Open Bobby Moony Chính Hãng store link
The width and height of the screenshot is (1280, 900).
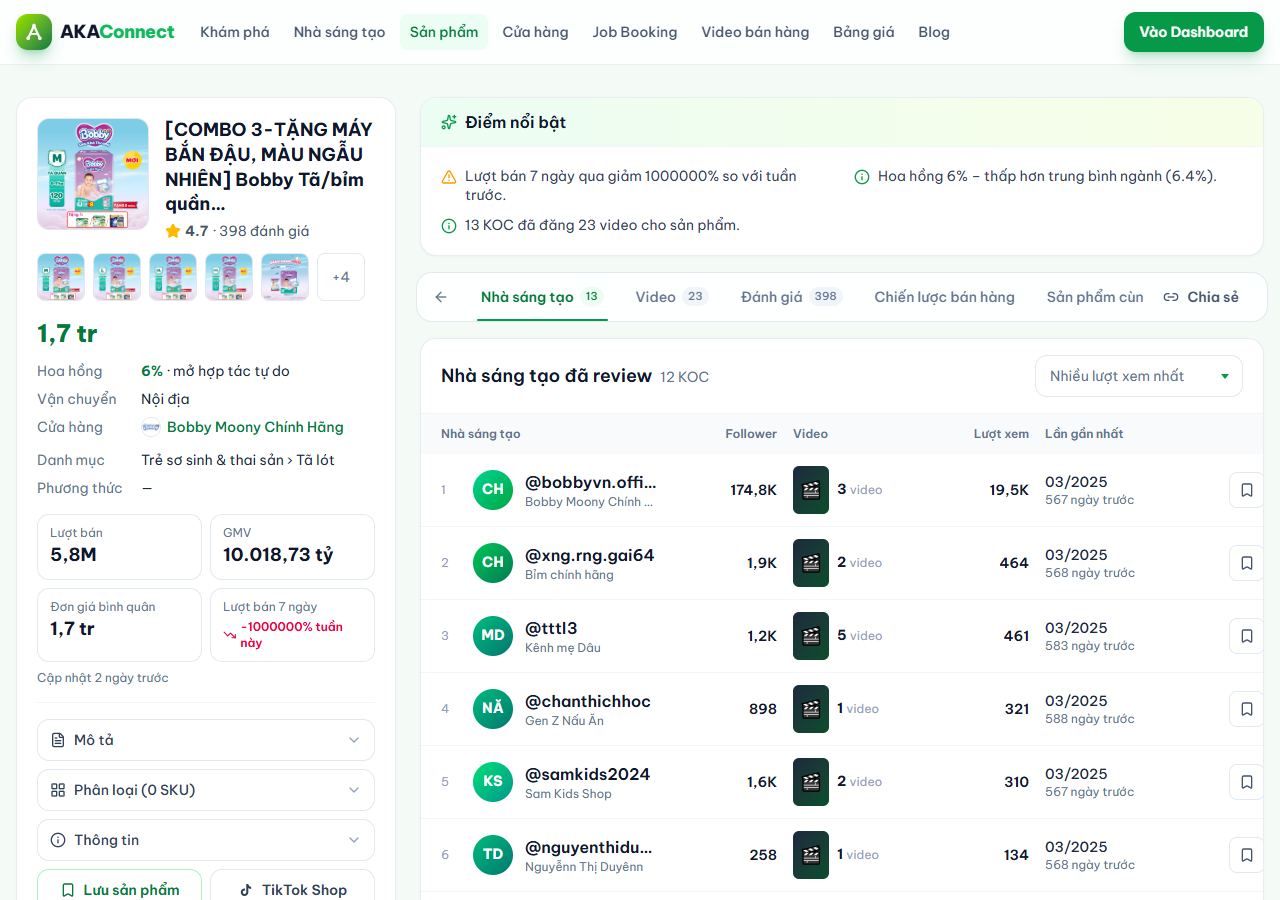tap(255, 427)
